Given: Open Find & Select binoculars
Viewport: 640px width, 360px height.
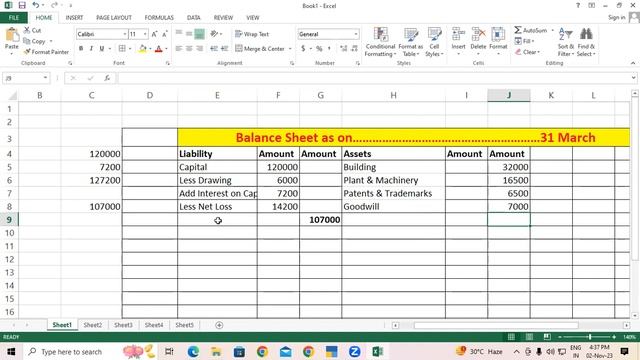Looking at the screenshot, I should [586, 42].
